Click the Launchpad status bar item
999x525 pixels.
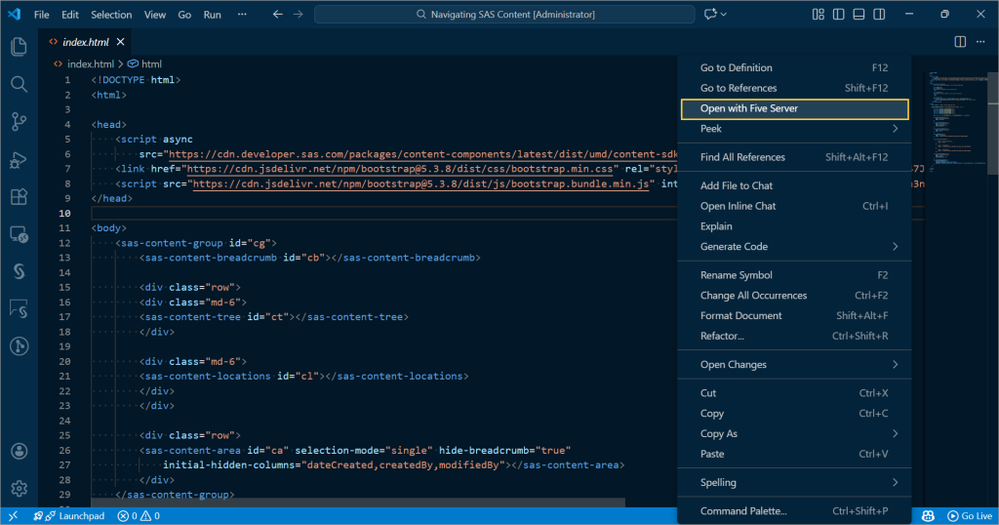pyautogui.click(x=69, y=516)
